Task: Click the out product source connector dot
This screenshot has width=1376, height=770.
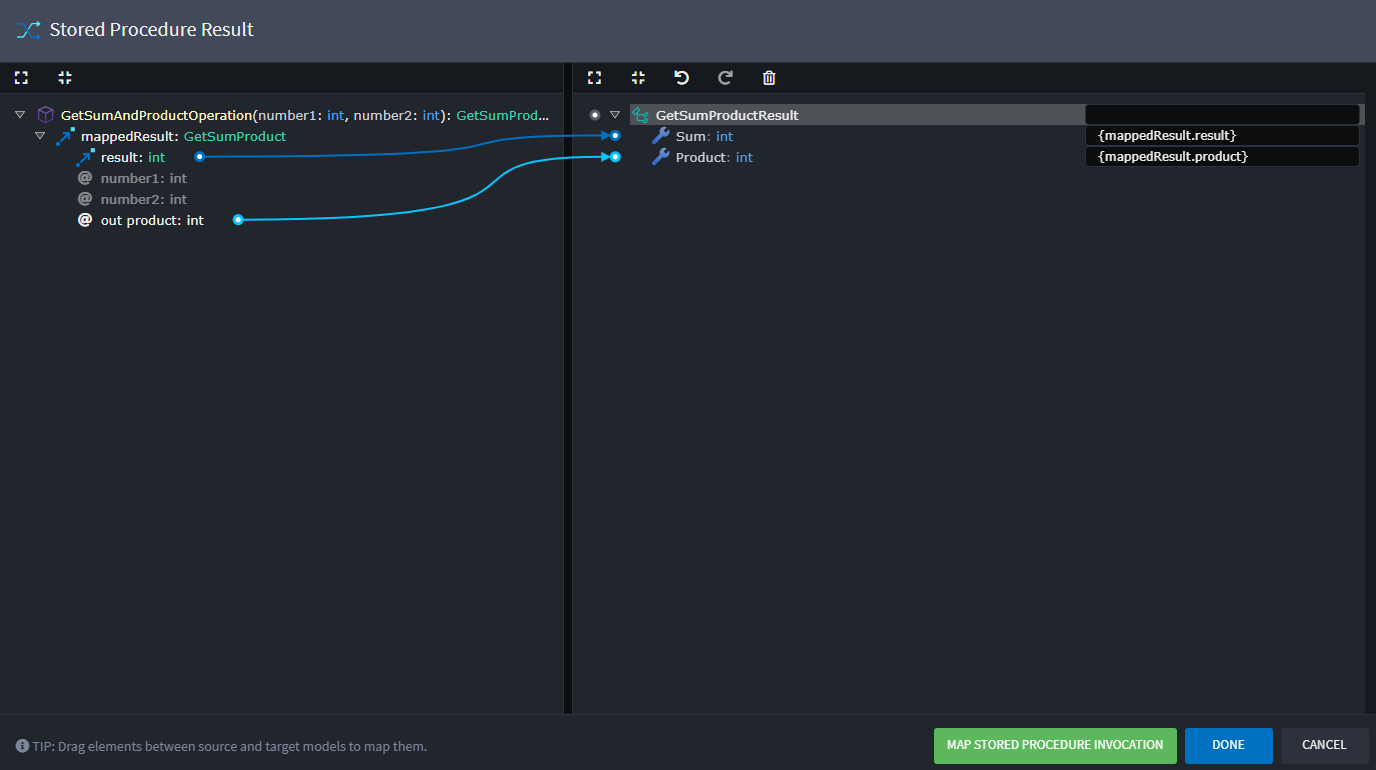Action: click(x=238, y=220)
